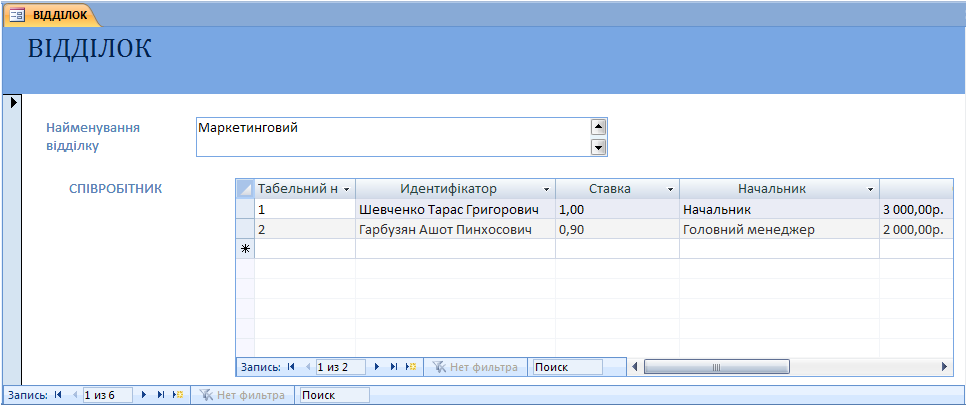Go to previous record in subform navigator
This screenshot has width=967, height=406.
coord(307,367)
